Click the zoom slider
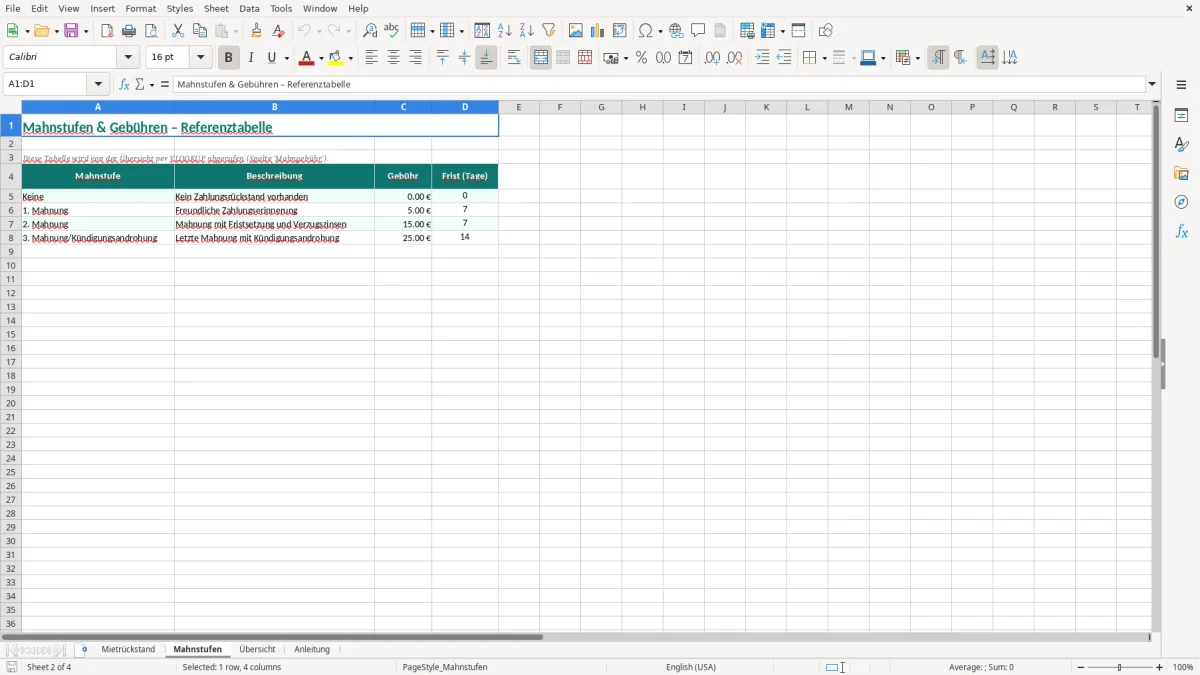The width and height of the screenshot is (1200, 675). [1120, 667]
